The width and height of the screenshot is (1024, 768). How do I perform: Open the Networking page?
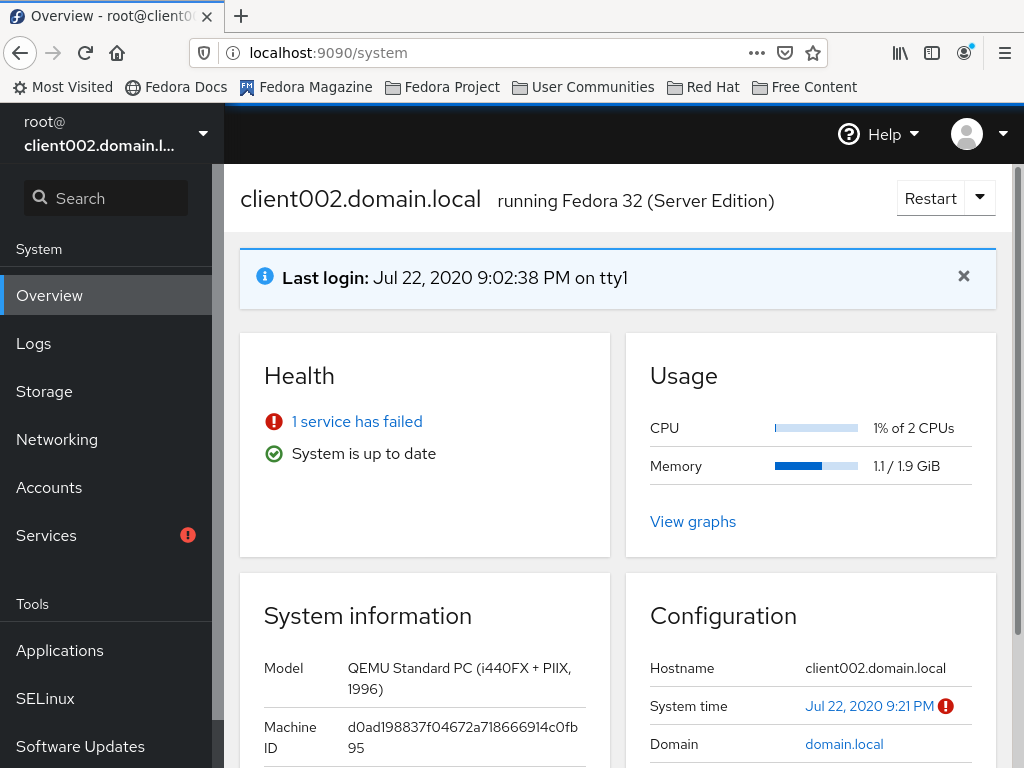click(x=106, y=440)
